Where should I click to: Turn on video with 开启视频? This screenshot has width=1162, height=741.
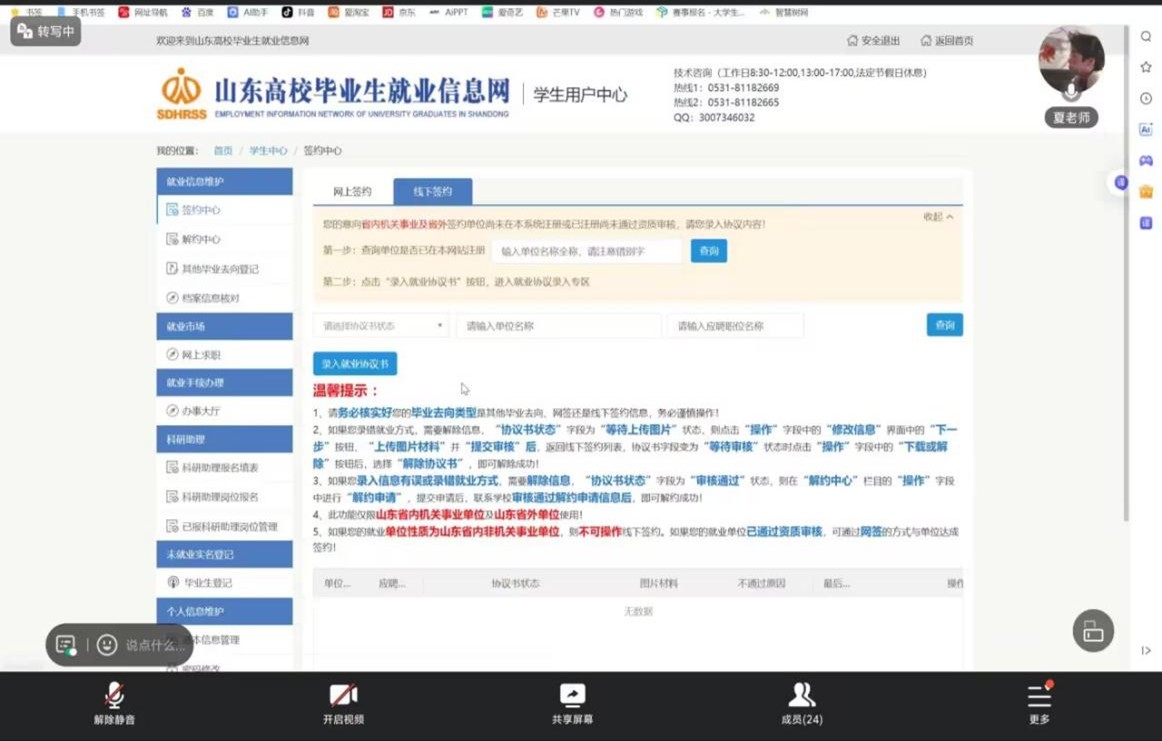tap(343, 702)
